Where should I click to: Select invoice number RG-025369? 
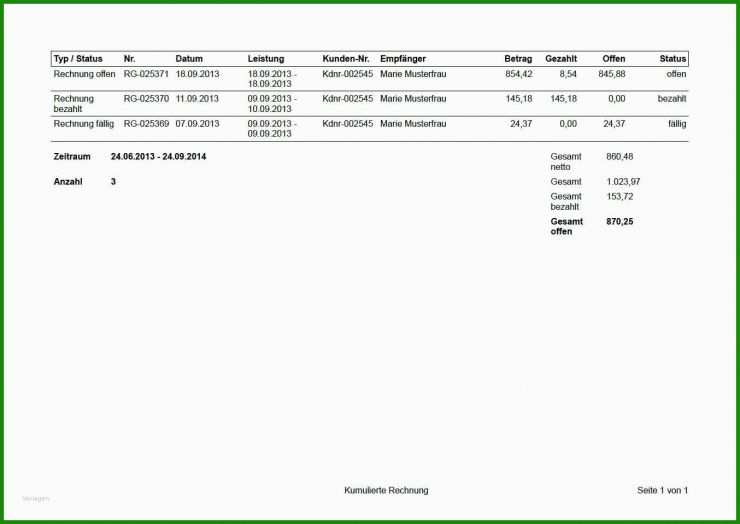[146, 124]
